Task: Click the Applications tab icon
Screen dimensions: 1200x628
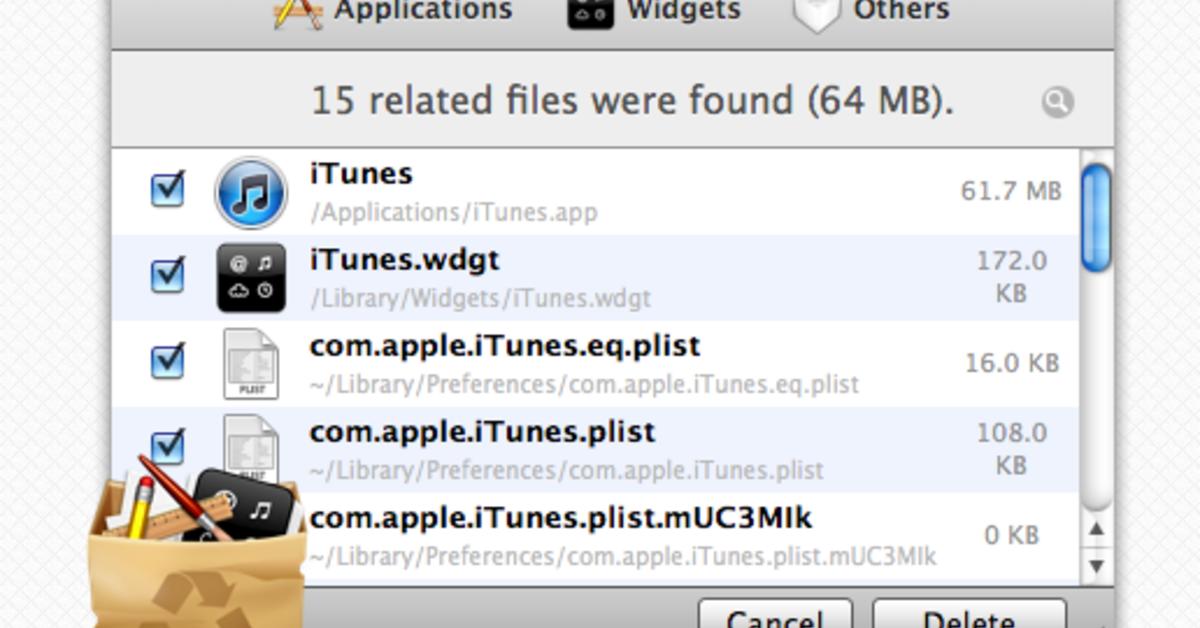Action: [298, 14]
